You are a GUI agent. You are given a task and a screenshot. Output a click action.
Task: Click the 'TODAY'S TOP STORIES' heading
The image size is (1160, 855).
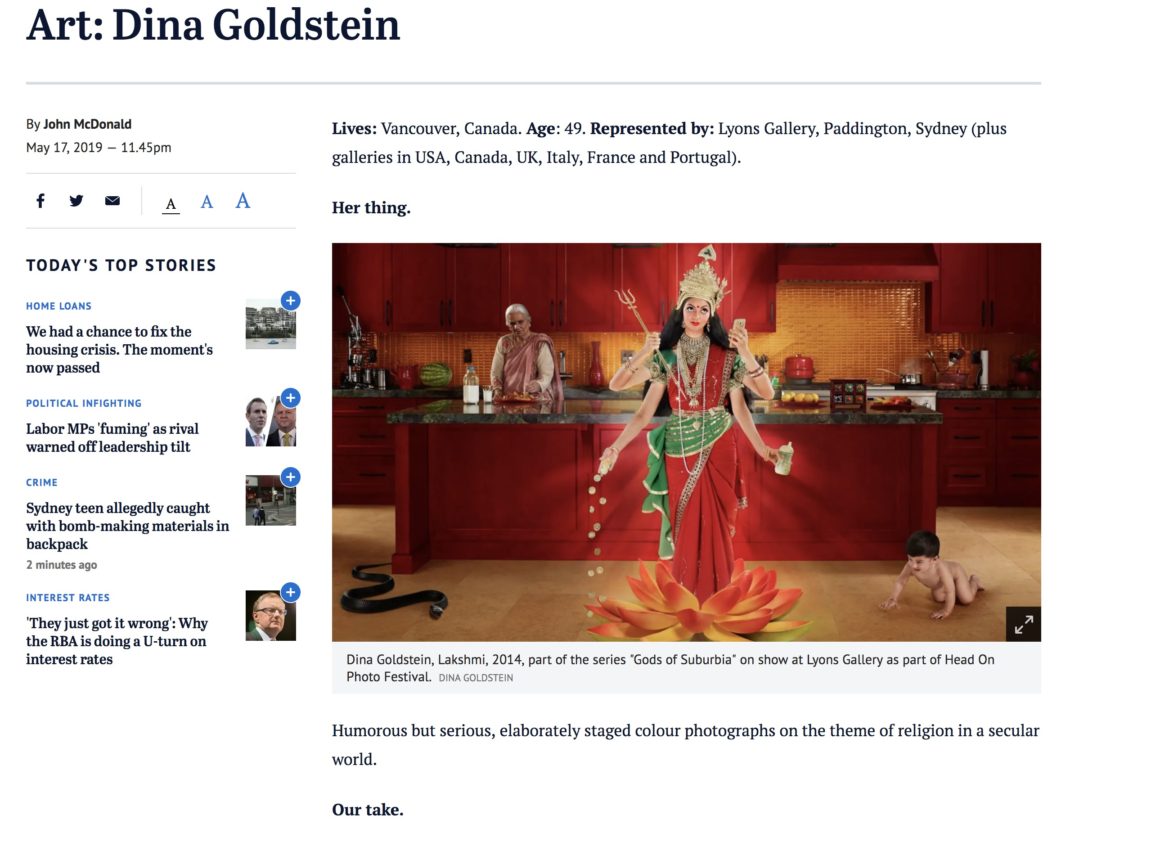pyautogui.click(x=121, y=265)
